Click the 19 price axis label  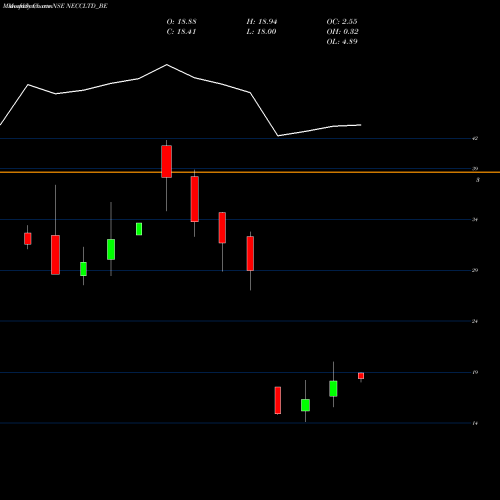point(475,372)
